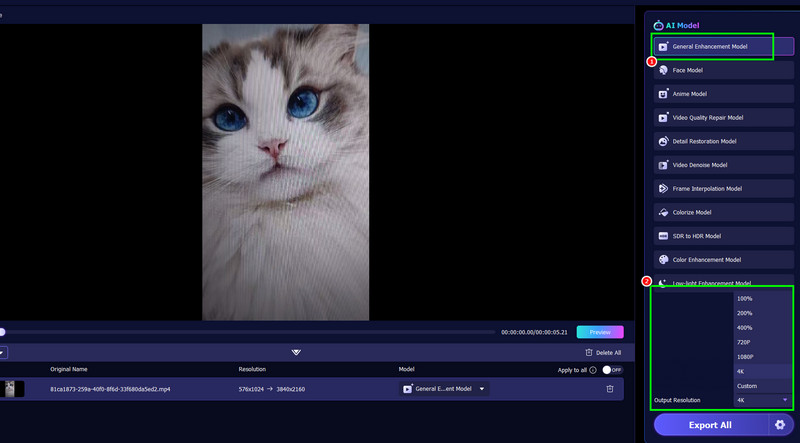Image resolution: width=800 pixels, height=443 pixels.
Task: Select the General Enhancement Model
Action: click(723, 46)
